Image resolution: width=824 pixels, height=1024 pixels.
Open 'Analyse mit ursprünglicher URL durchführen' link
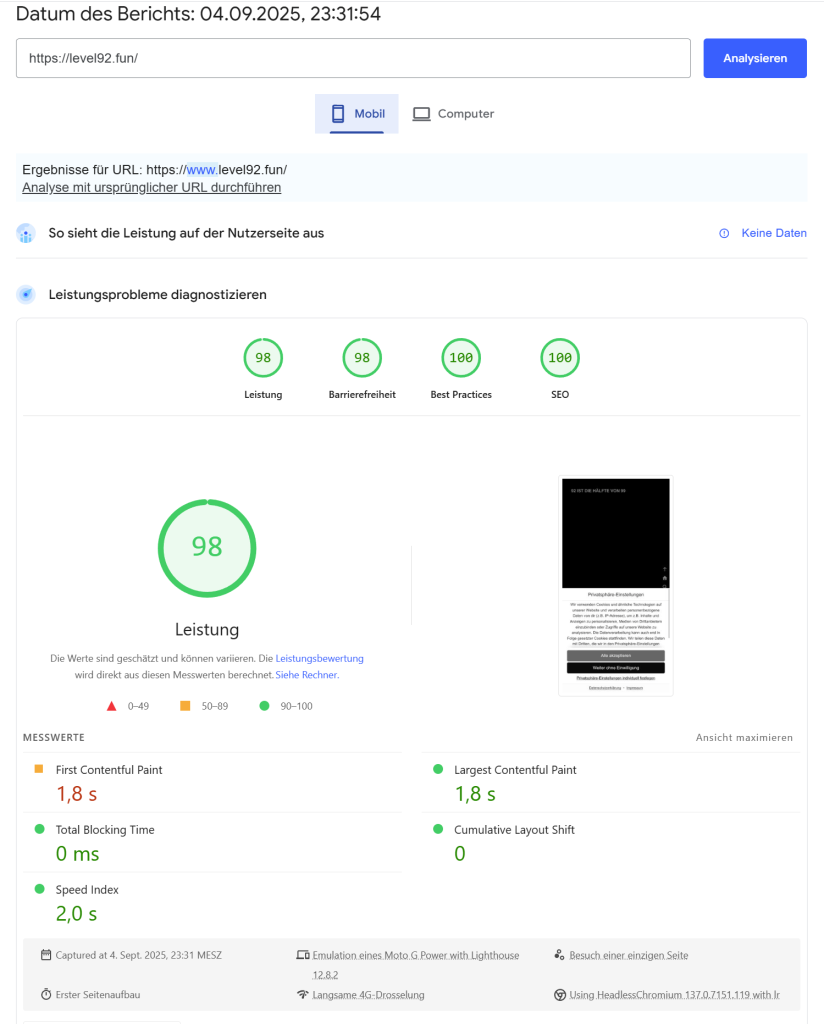click(x=151, y=187)
